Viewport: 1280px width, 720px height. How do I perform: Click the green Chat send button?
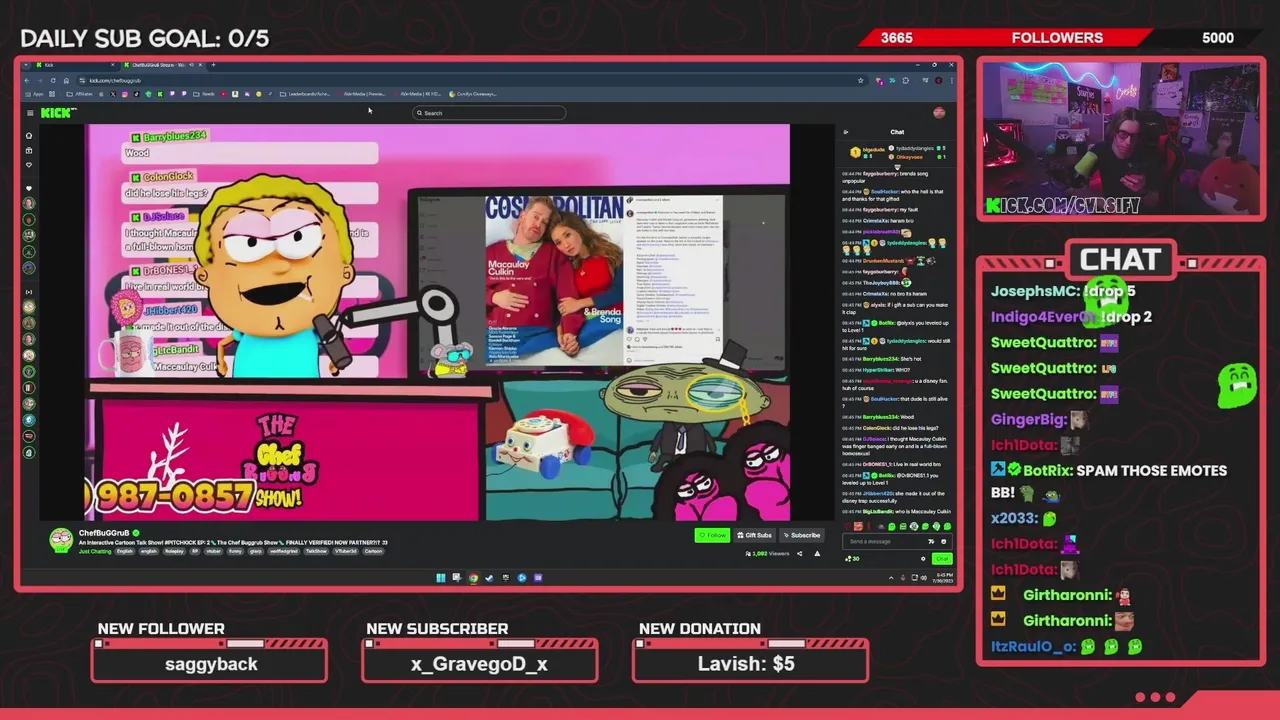click(x=942, y=559)
